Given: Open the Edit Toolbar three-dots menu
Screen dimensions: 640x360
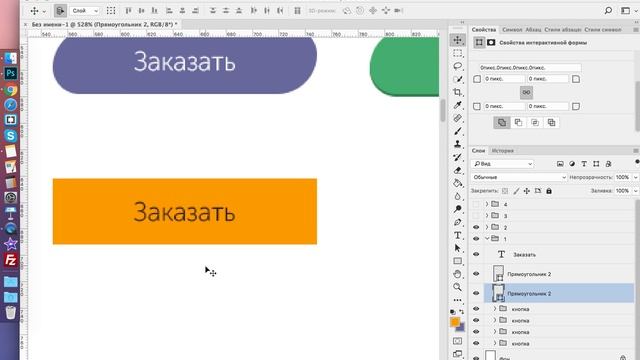Looking at the screenshot, I should pos(457,300).
